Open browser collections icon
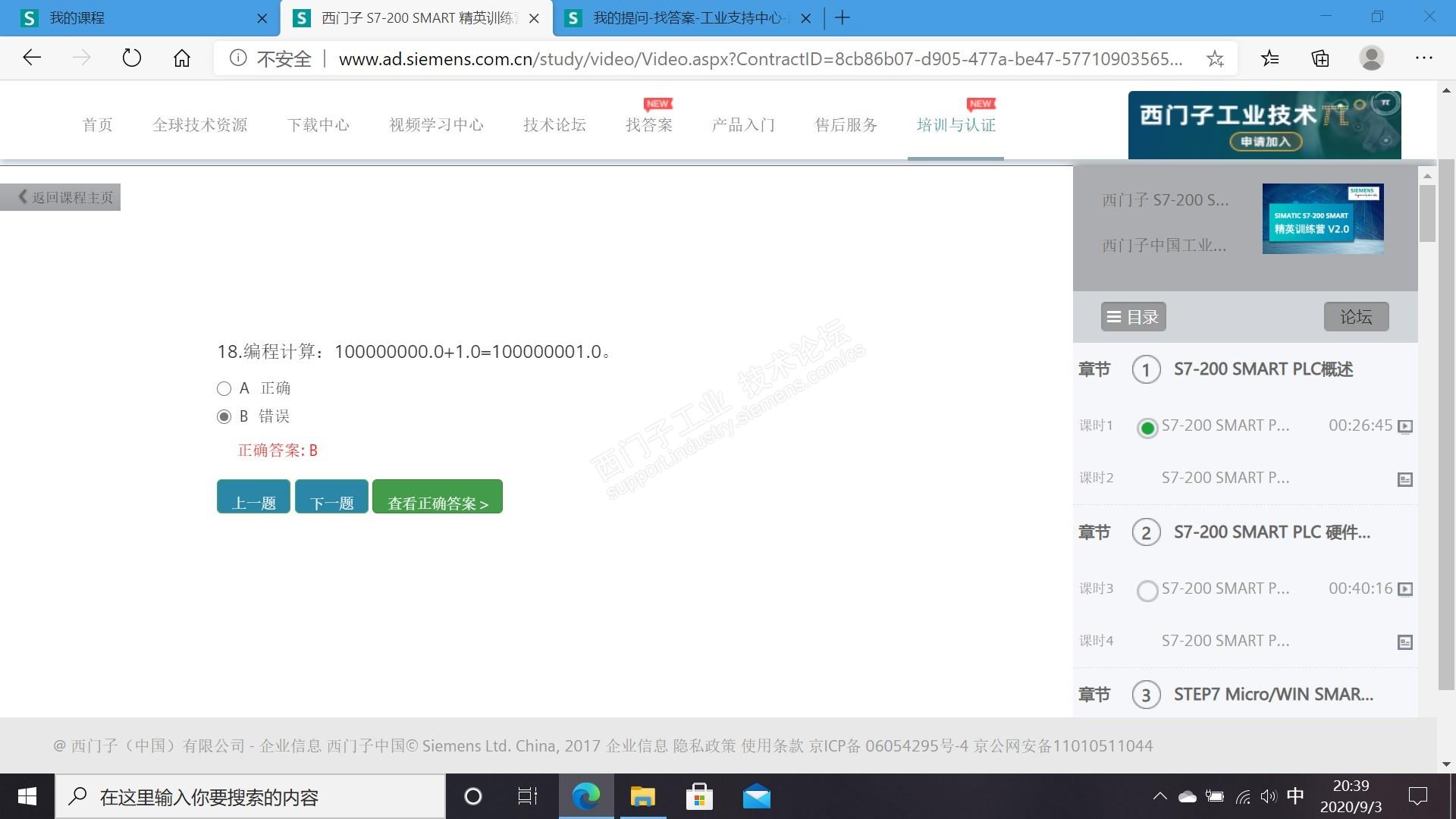Image resolution: width=1456 pixels, height=819 pixels. coord(1320,58)
